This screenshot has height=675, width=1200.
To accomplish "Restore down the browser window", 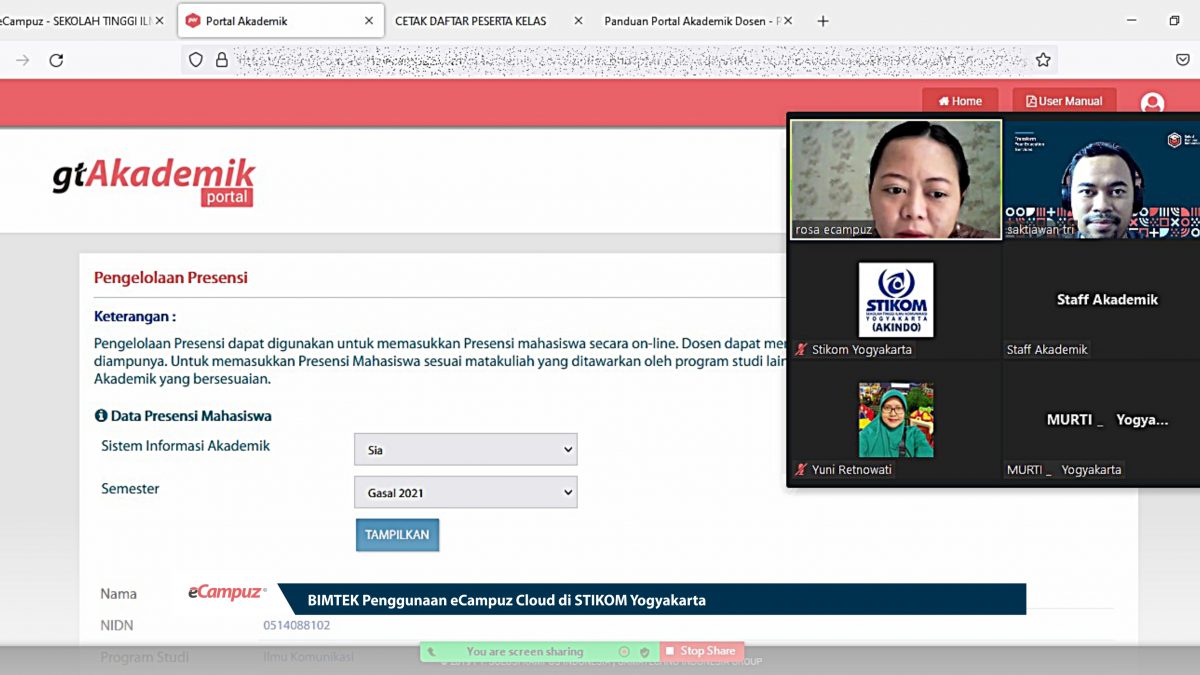I will [1174, 20].
